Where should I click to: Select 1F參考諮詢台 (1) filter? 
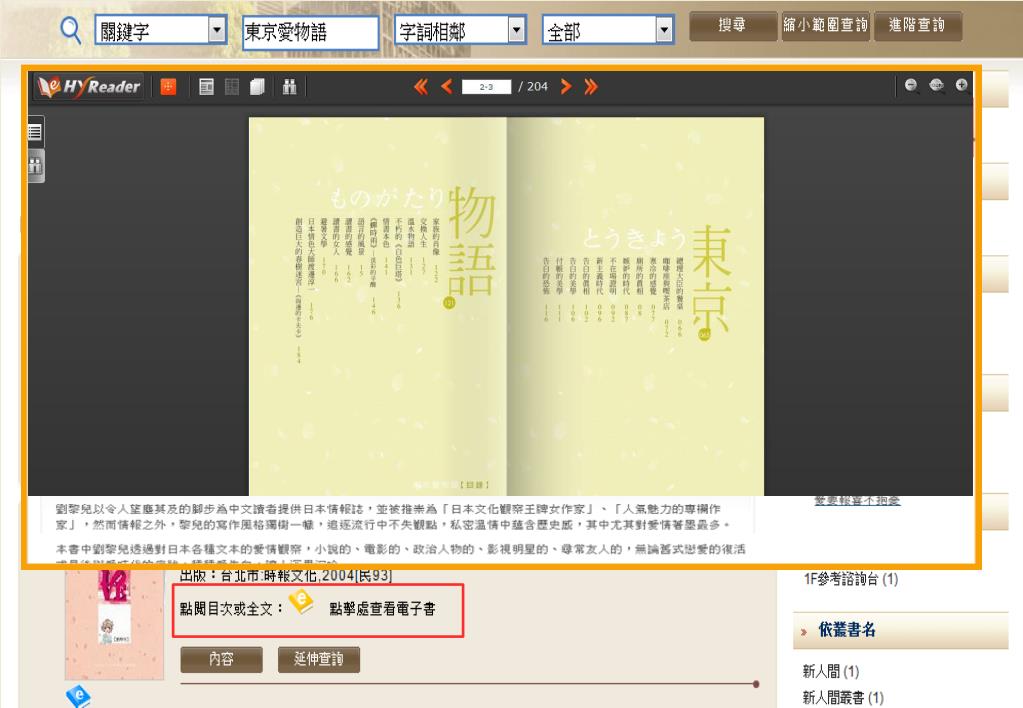coord(851,579)
